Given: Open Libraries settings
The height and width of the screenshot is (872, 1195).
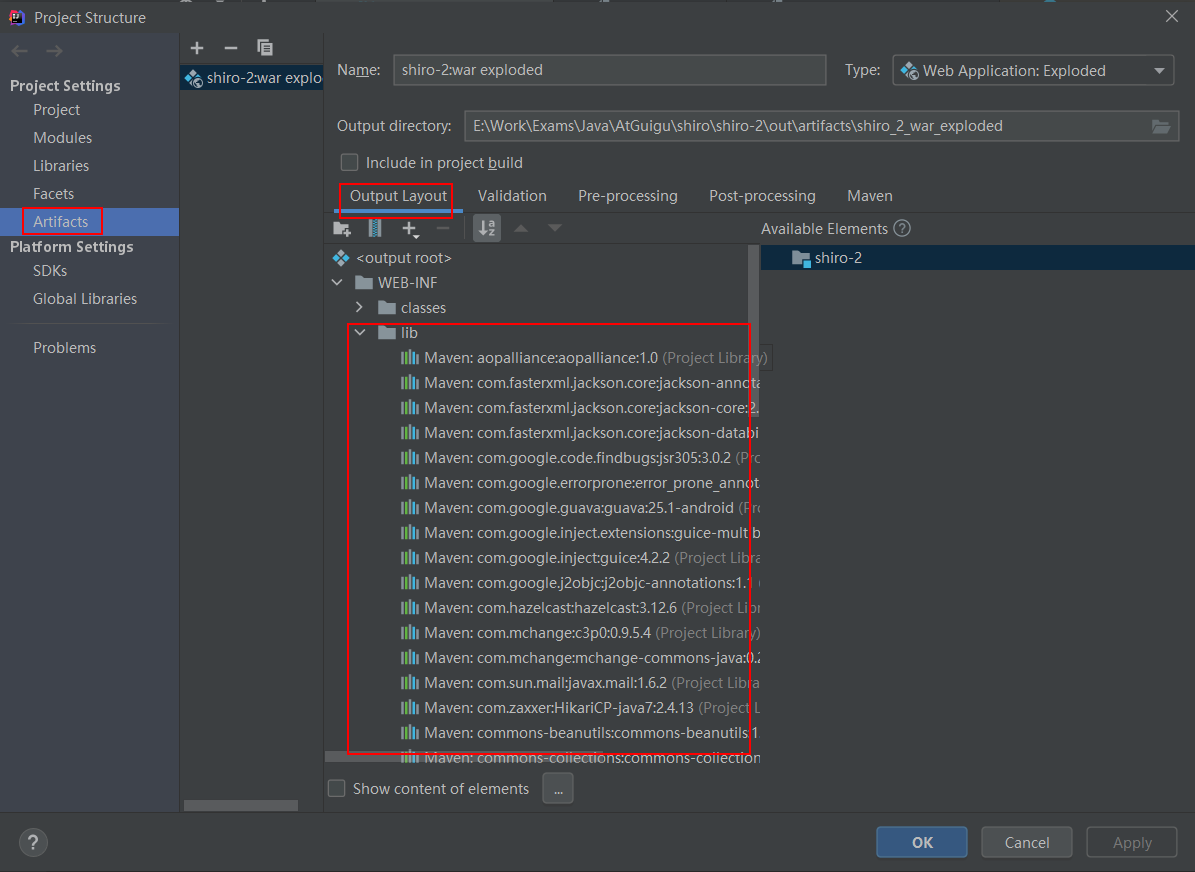Looking at the screenshot, I should (x=61, y=165).
